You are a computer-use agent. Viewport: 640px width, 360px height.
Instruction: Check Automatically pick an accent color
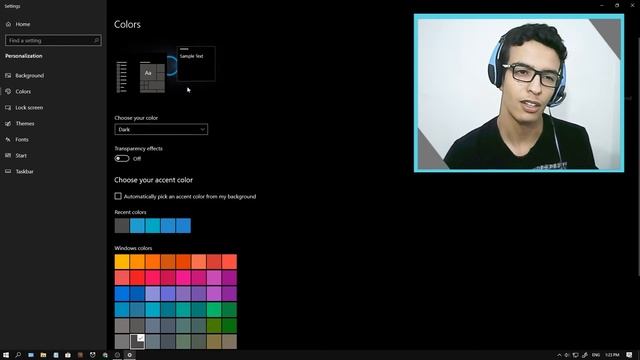(x=118, y=196)
